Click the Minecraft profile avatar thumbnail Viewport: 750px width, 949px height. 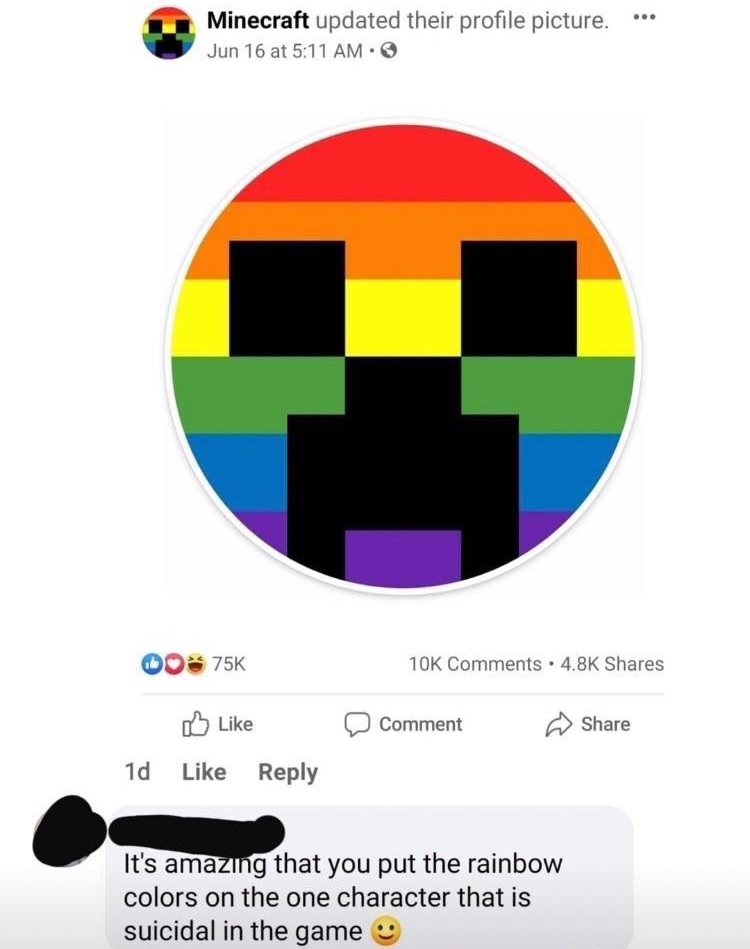point(169,33)
